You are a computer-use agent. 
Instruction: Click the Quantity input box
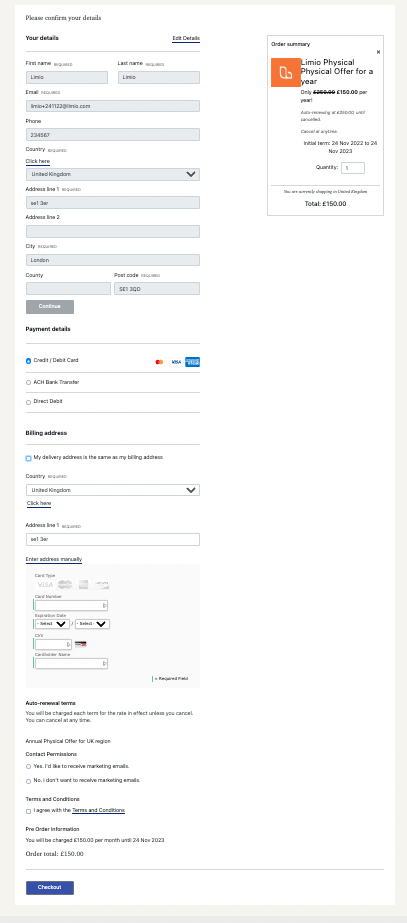coord(353,168)
